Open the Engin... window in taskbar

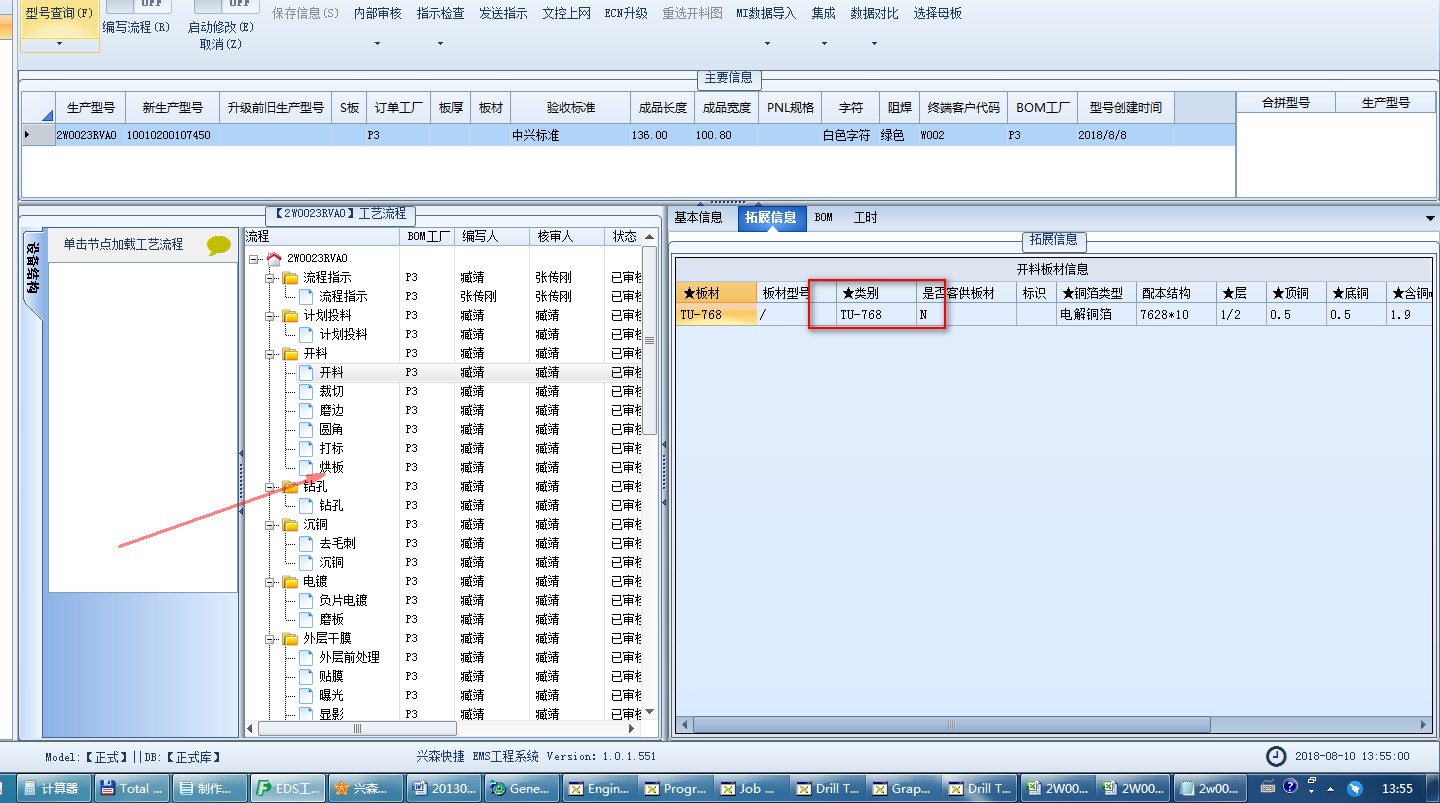[600, 788]
